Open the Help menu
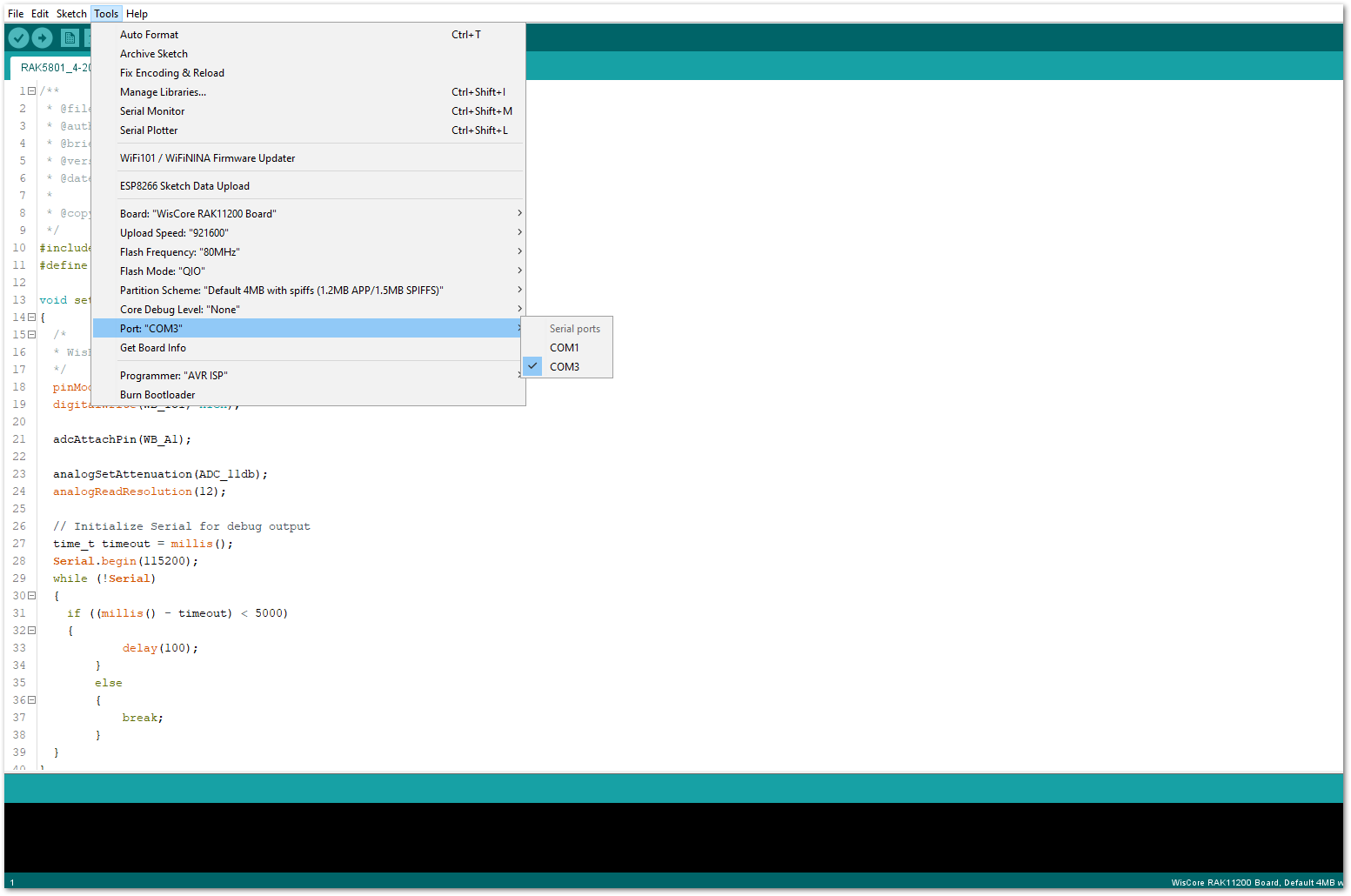Viewport: 1351px width, 896px height. (137, 14)
